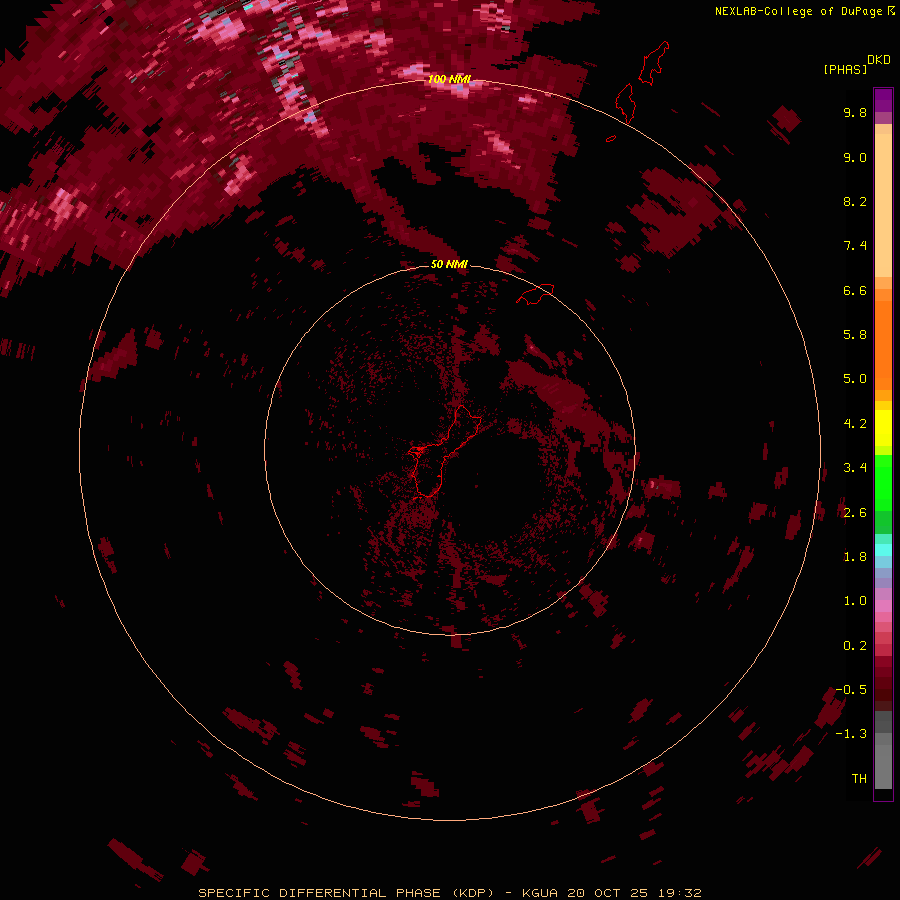This screenshot has width=900, height=900.
Task: Click the 100 NMI range ring label
Action: (x=449, y=79)
